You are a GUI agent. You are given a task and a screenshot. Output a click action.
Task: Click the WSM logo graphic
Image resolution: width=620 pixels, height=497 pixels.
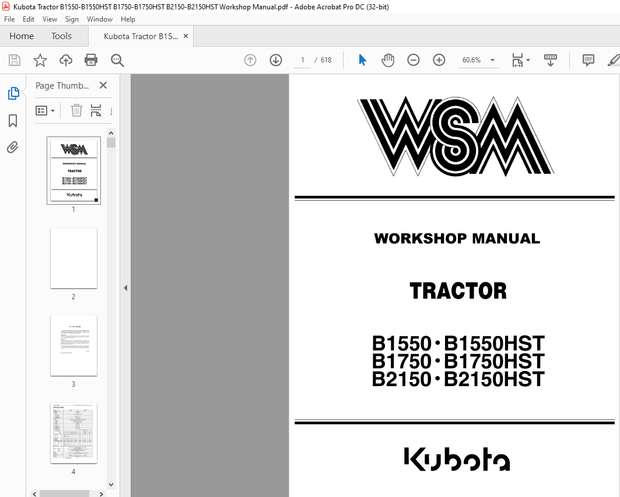tap(456, 136)
